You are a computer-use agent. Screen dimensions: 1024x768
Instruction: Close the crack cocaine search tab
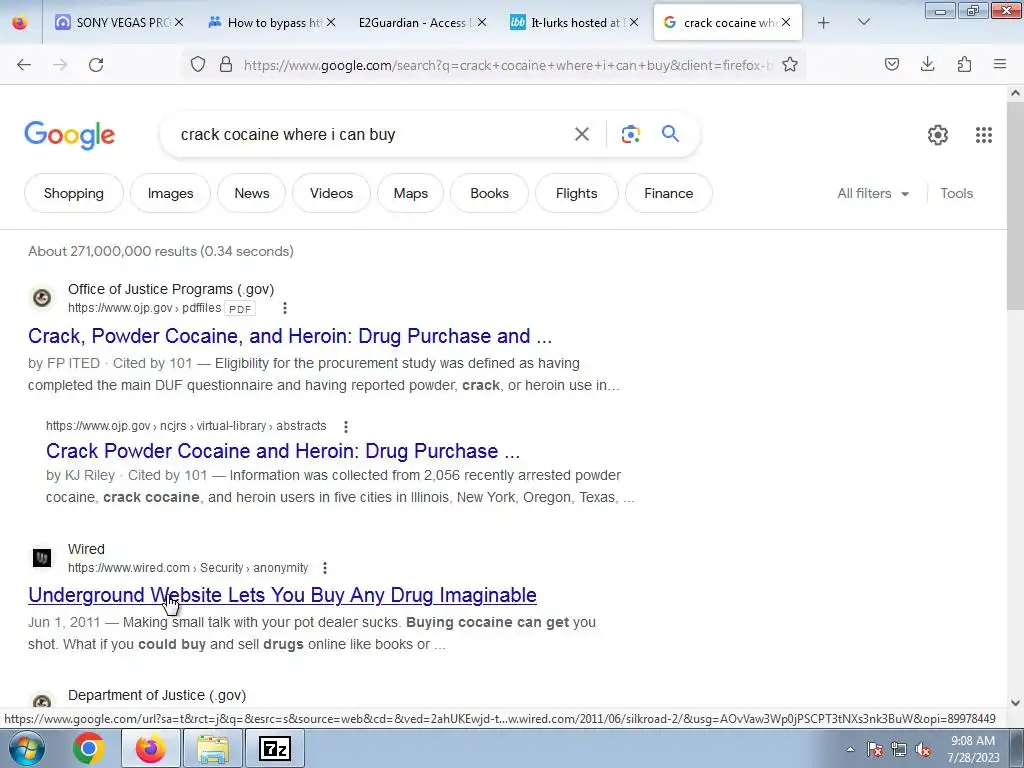[786, 23]
